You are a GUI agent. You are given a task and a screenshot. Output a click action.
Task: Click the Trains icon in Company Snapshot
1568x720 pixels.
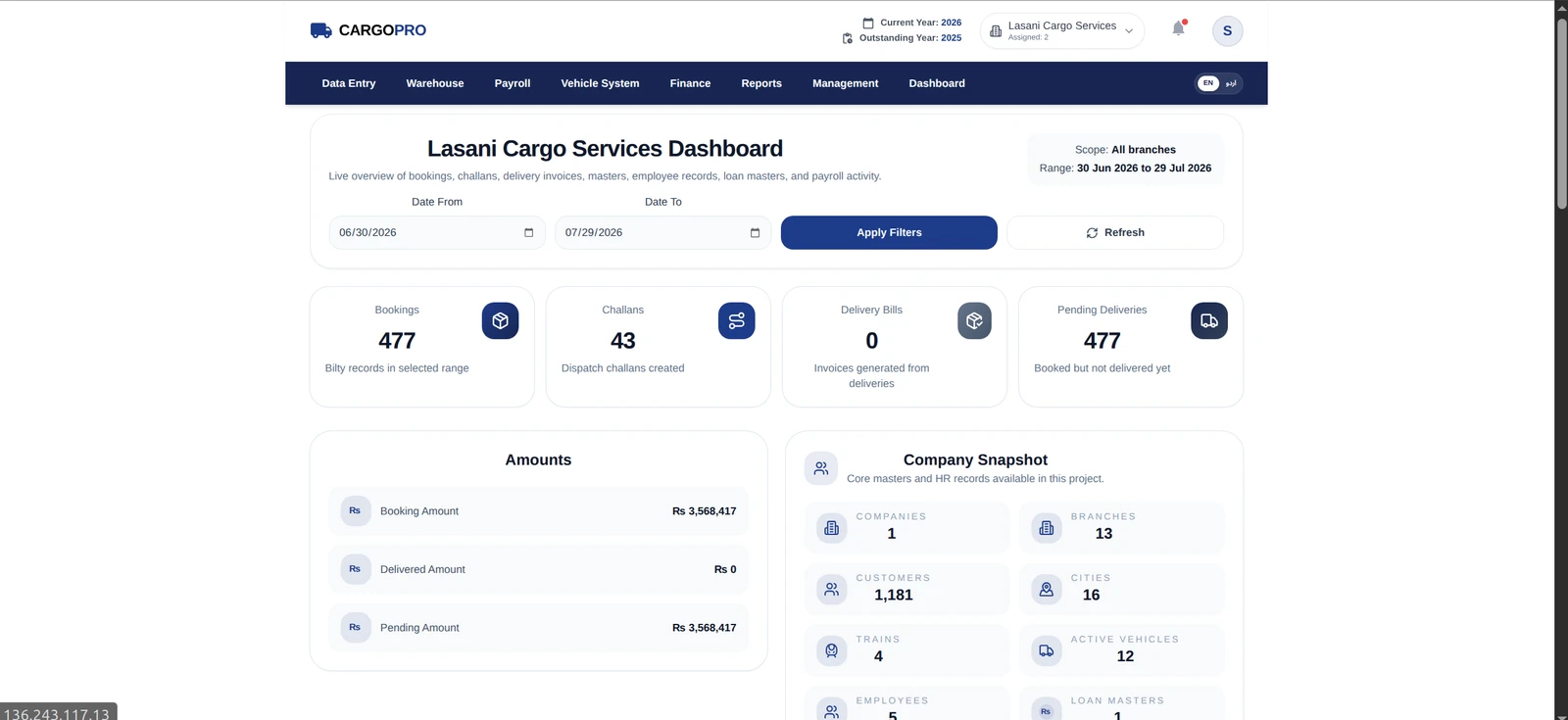pos(832,650)
